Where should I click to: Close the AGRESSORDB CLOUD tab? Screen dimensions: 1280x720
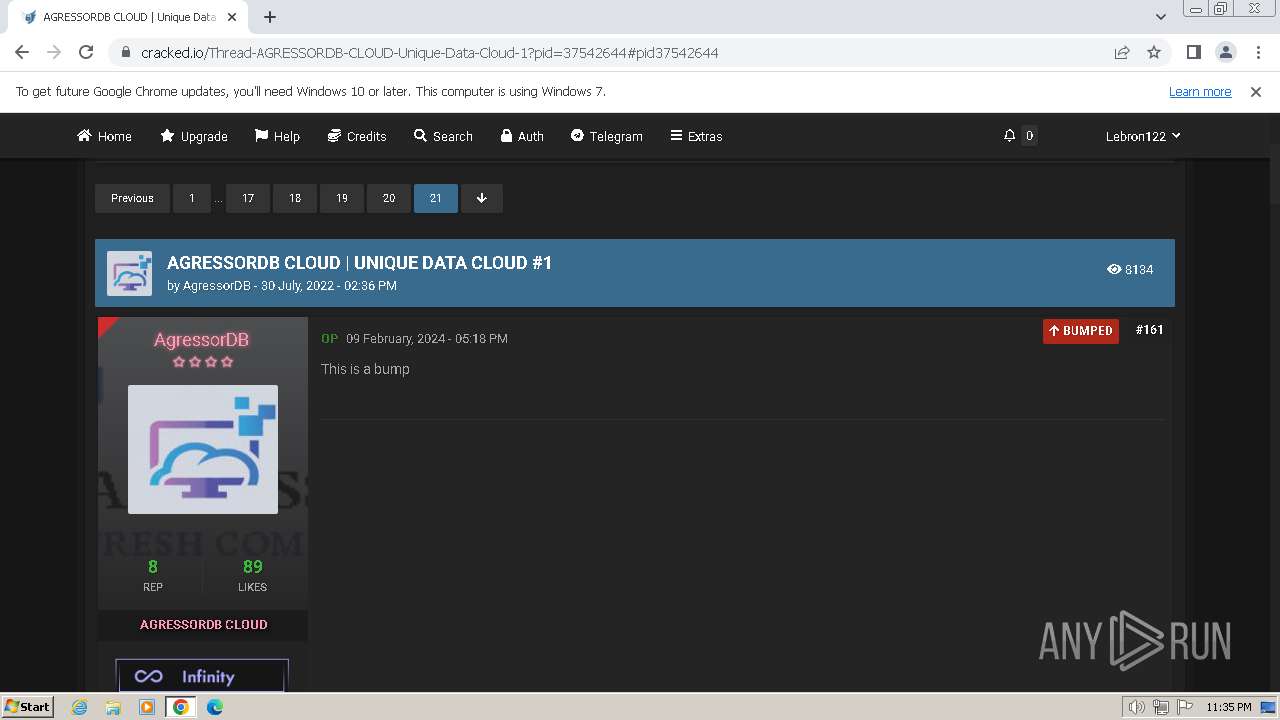point(233,17)
